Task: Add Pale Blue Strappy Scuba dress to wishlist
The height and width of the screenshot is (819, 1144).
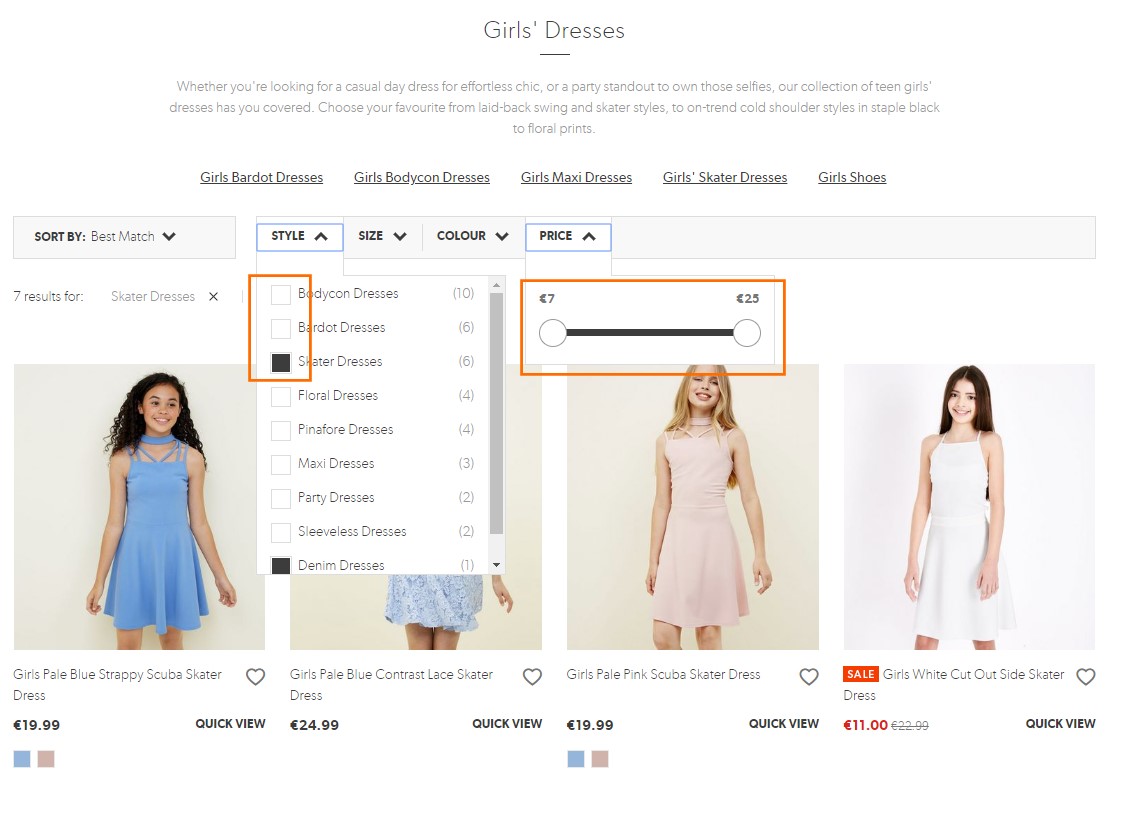Action: tap(255, 677)
